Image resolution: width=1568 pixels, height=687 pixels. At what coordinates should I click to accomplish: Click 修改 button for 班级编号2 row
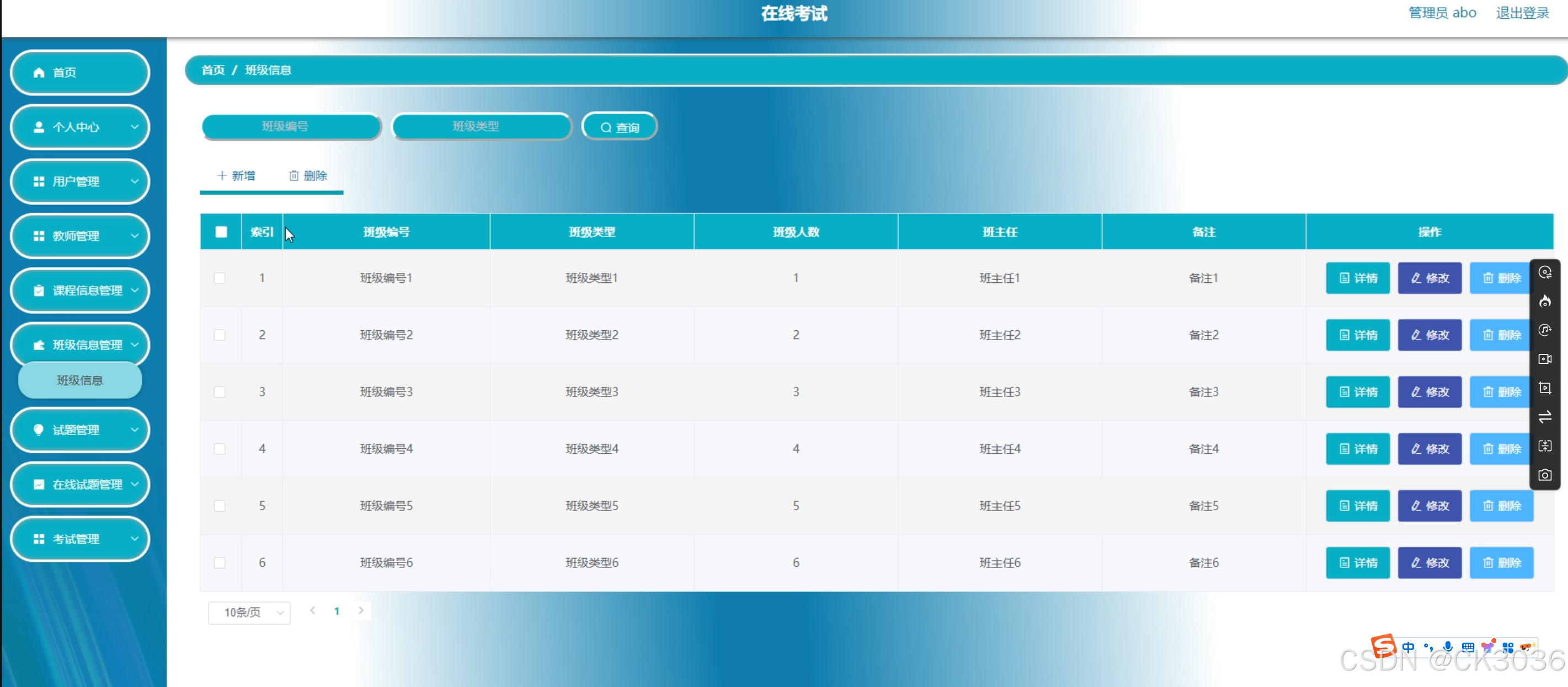coord(1429,335)
